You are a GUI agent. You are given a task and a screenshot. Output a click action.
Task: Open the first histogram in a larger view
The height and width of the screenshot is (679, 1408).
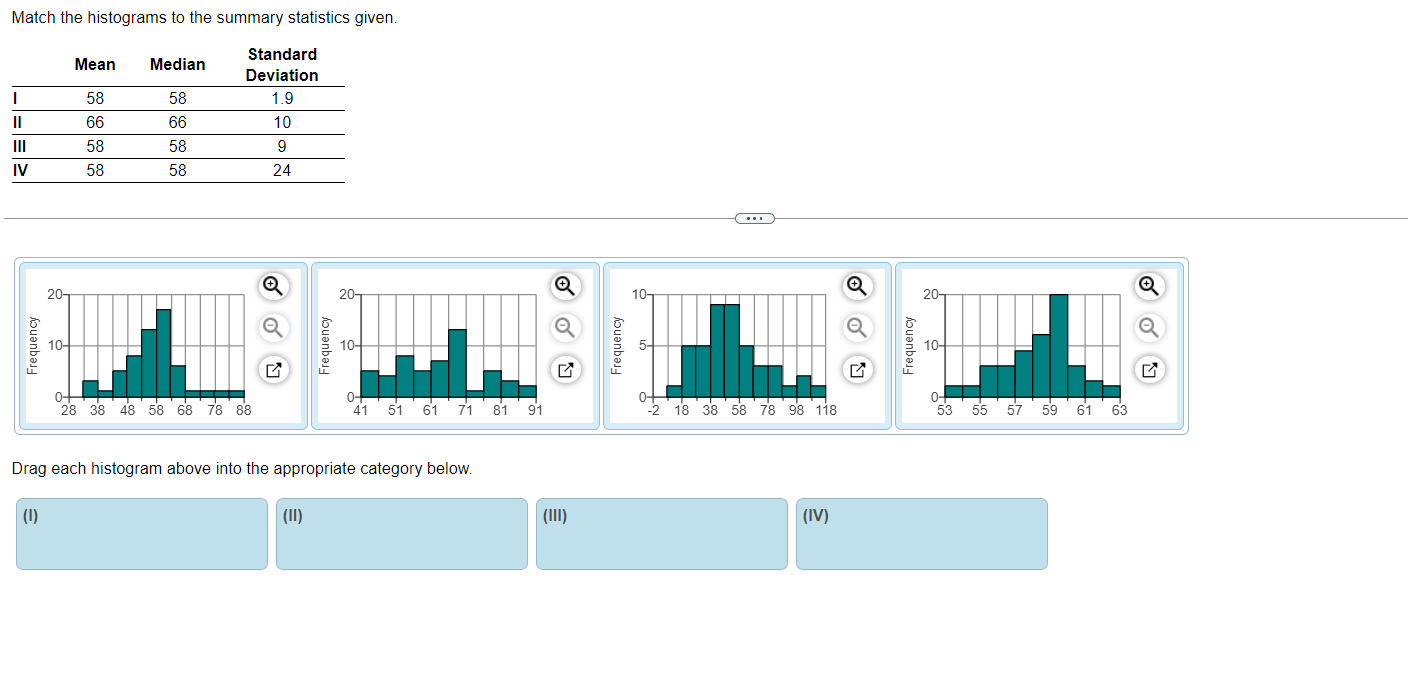click(x=272, y=369)
